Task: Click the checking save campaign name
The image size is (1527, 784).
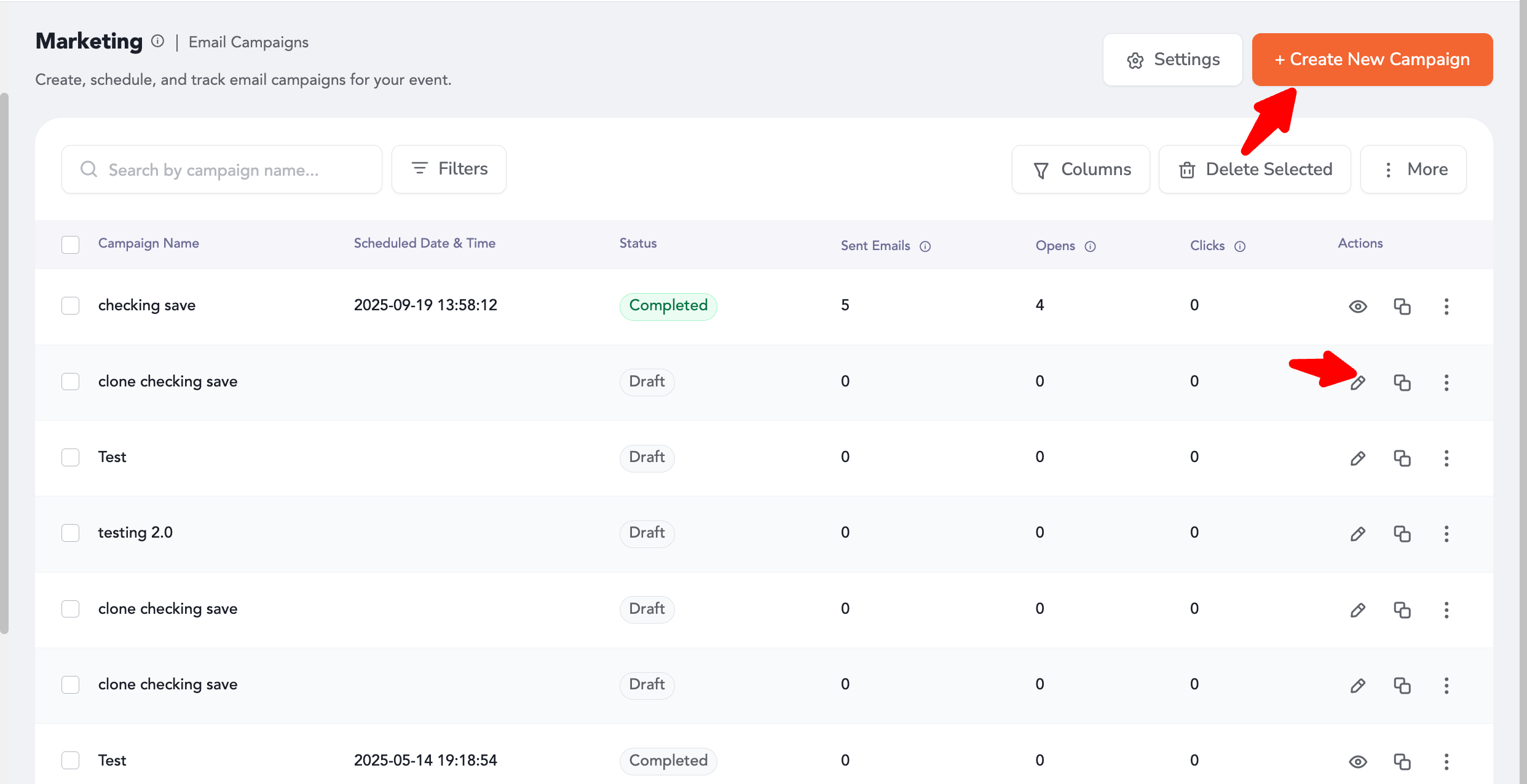Action: pos(147,305)
